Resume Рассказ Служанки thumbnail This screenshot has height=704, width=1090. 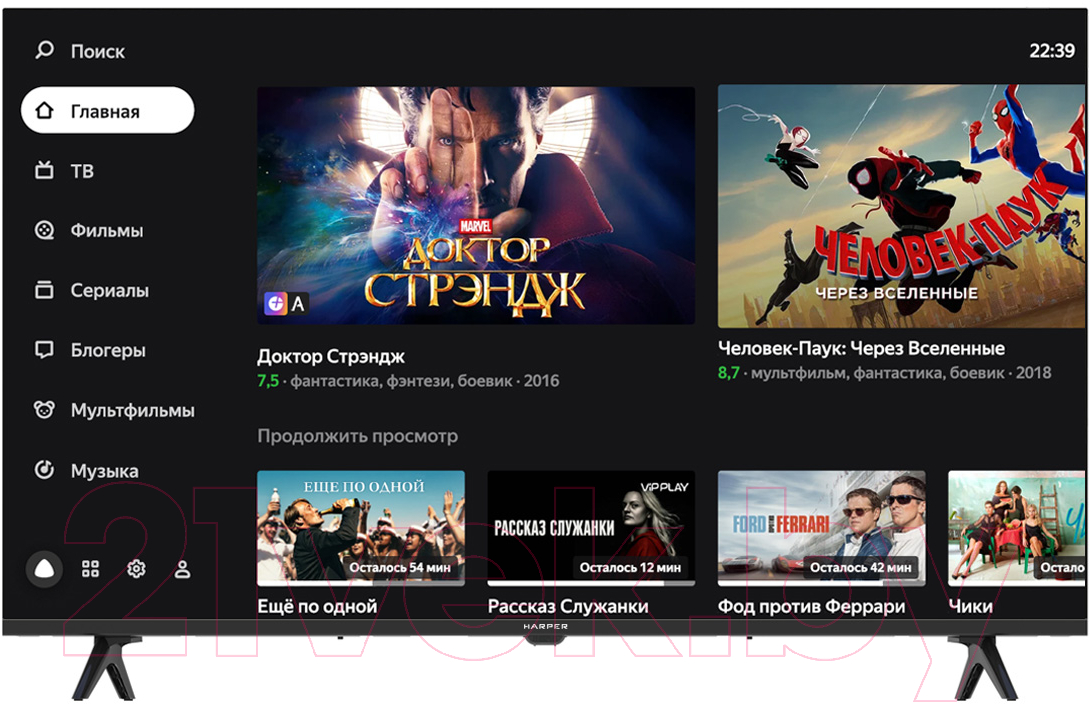pyautogui.click(x=591, y=528)
